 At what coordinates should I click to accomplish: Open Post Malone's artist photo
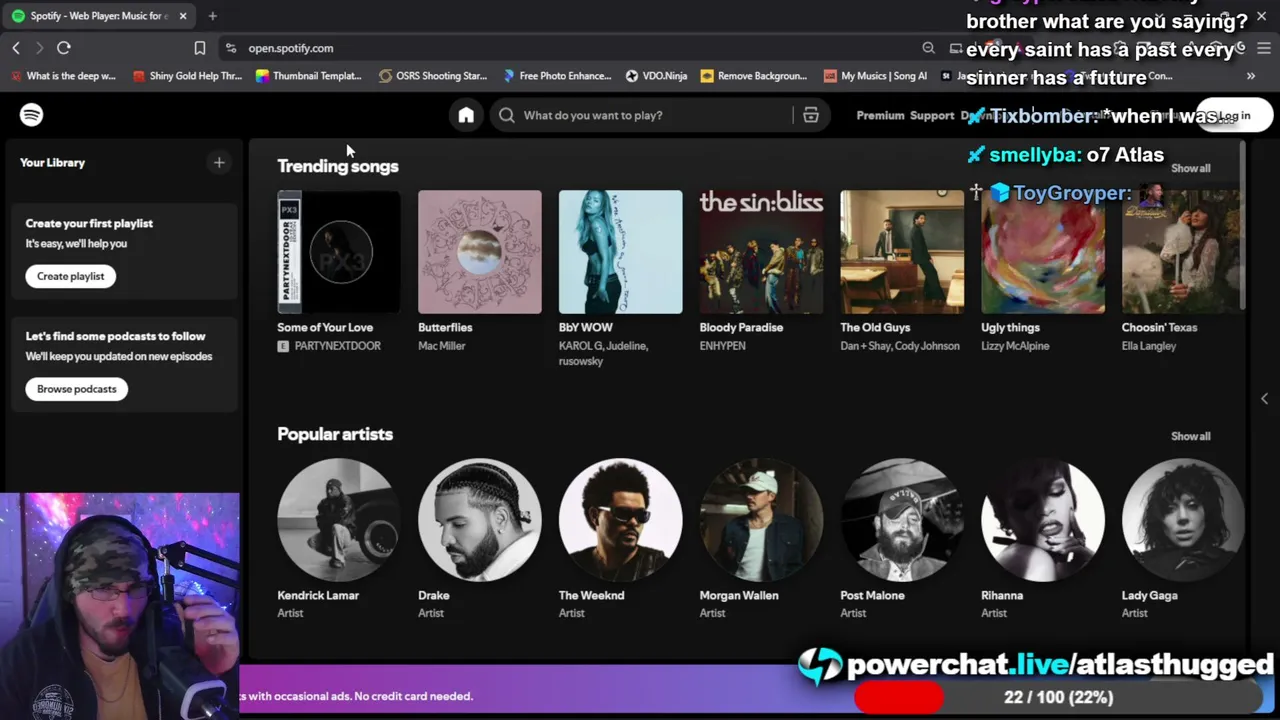(x=902, y=520)
